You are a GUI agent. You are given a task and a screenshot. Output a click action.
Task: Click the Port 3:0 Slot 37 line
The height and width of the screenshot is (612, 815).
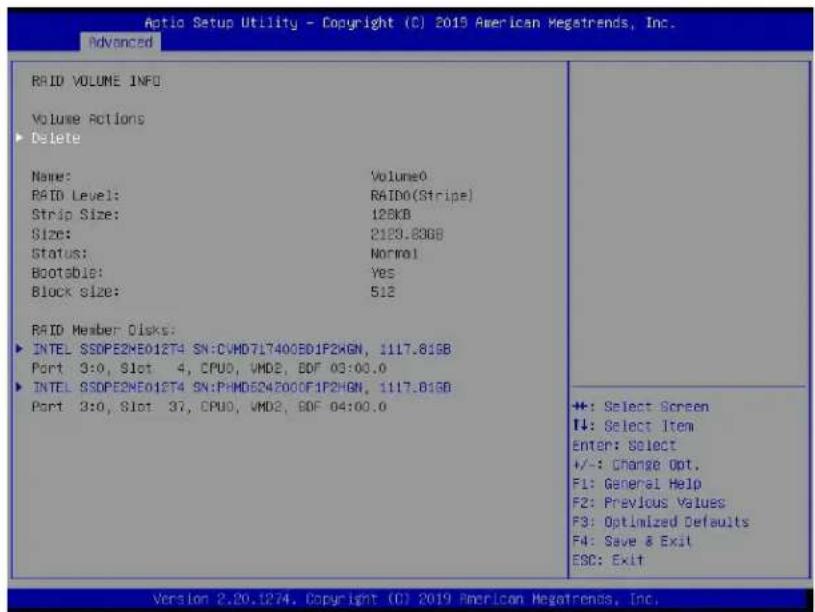point(209,407)
